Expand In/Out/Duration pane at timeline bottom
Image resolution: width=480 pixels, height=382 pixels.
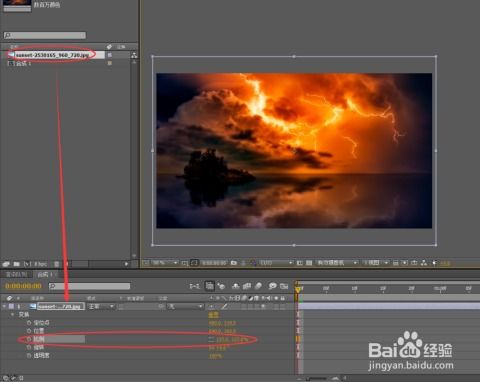pos(21,378)
